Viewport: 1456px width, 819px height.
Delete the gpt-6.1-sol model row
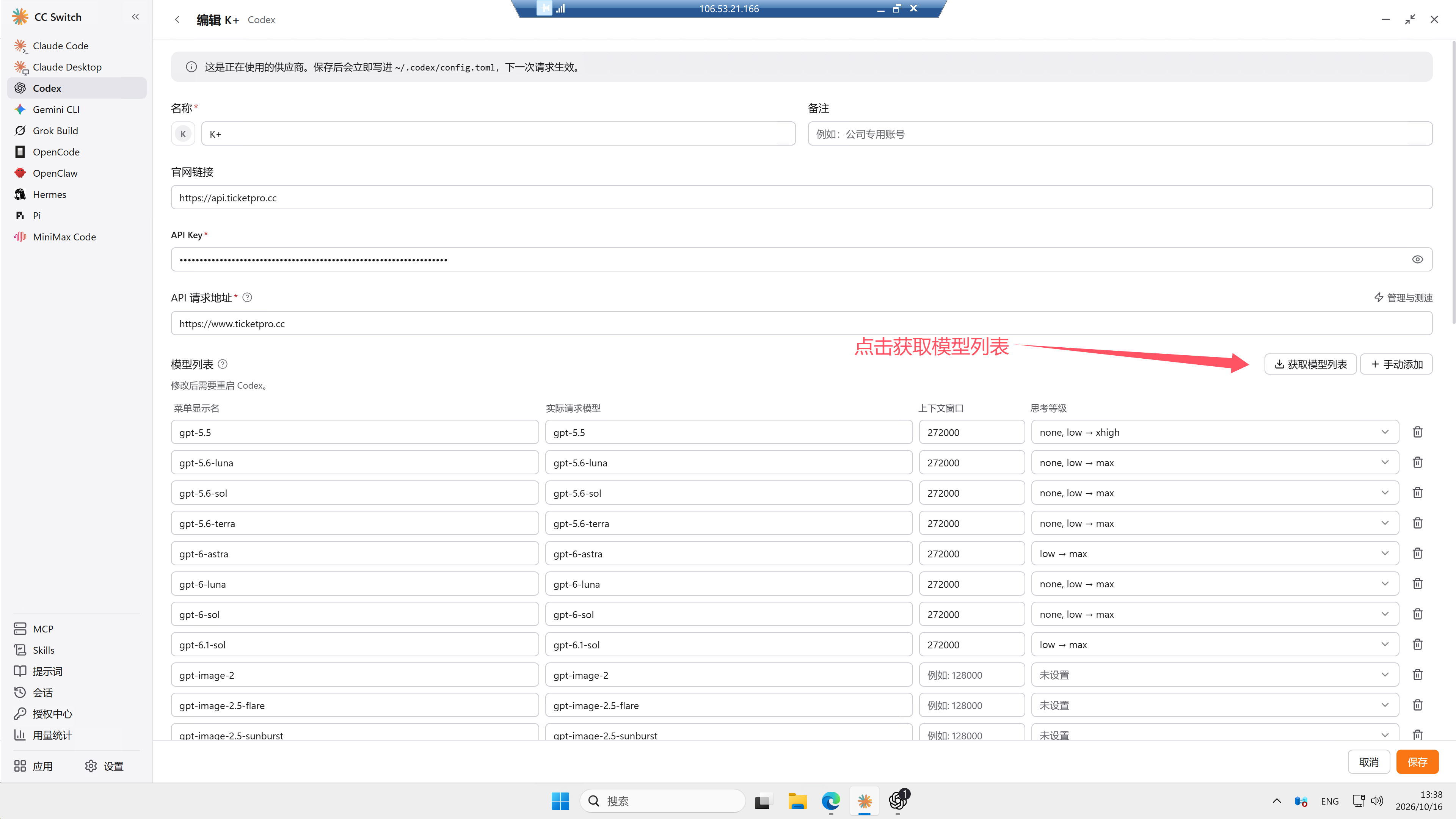pos(1417,644)
